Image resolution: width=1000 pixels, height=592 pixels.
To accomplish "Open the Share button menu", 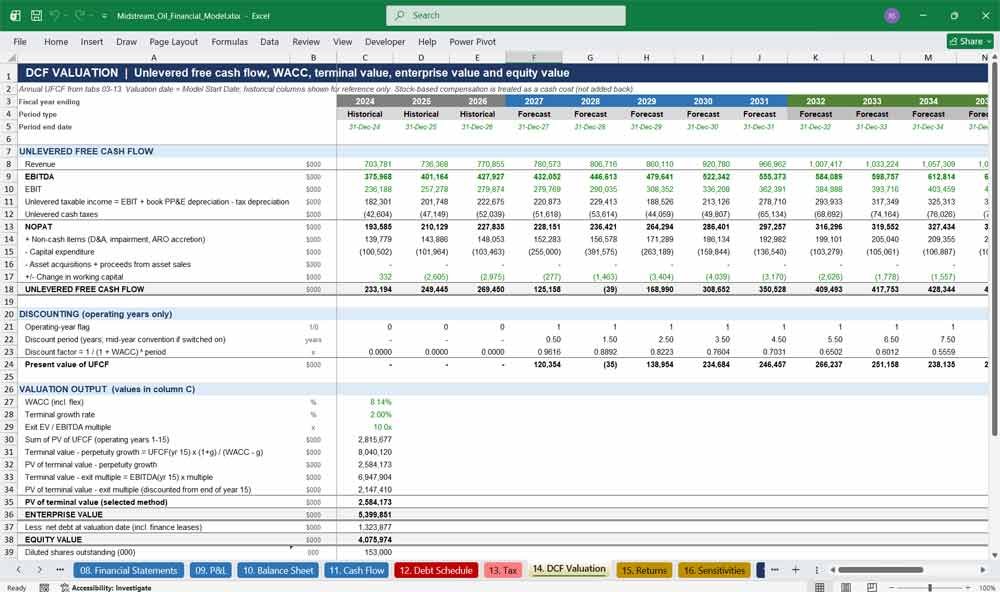I will (x=970, y=41).
